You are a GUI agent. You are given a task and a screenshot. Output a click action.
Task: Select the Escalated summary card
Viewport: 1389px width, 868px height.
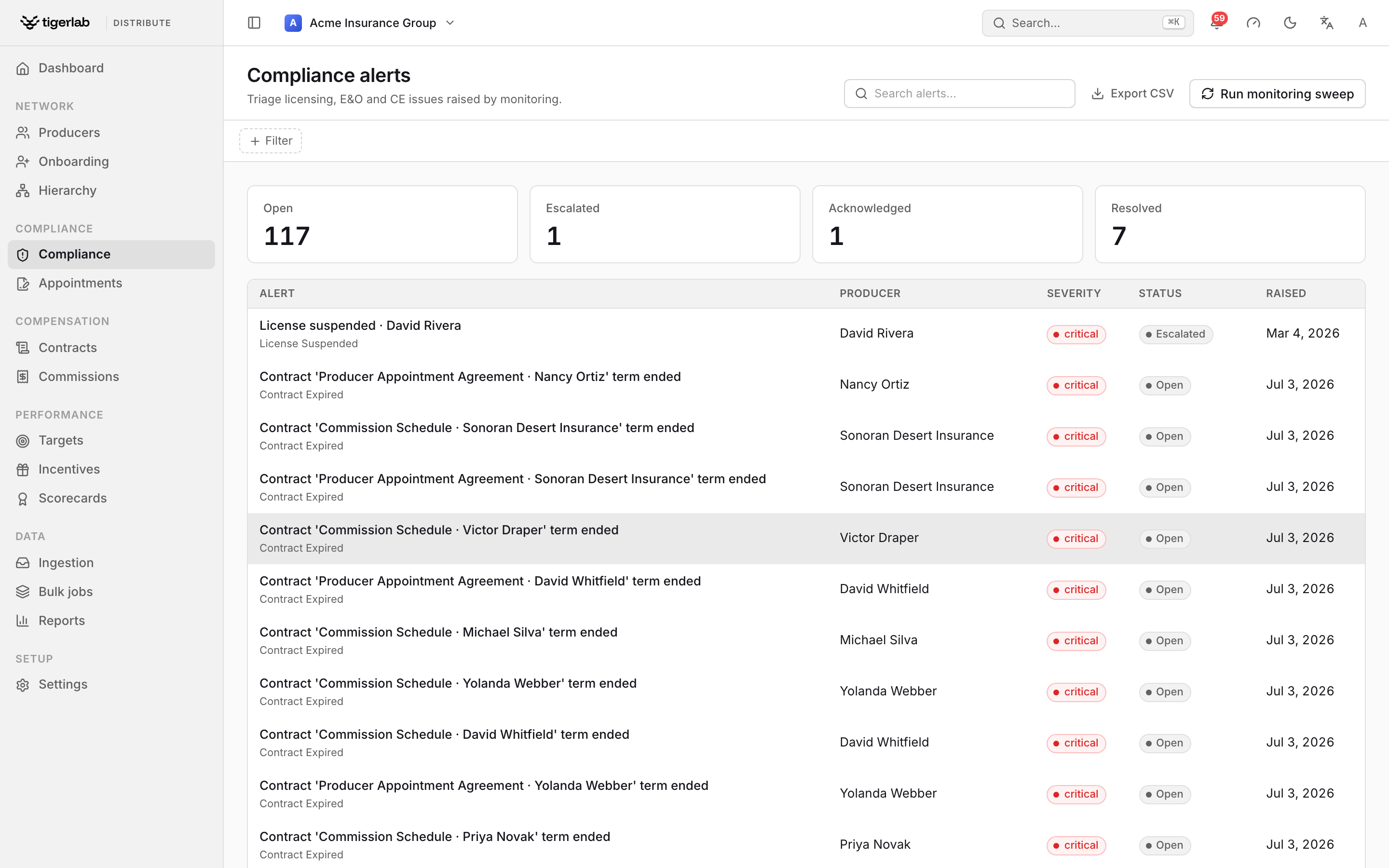665,224
